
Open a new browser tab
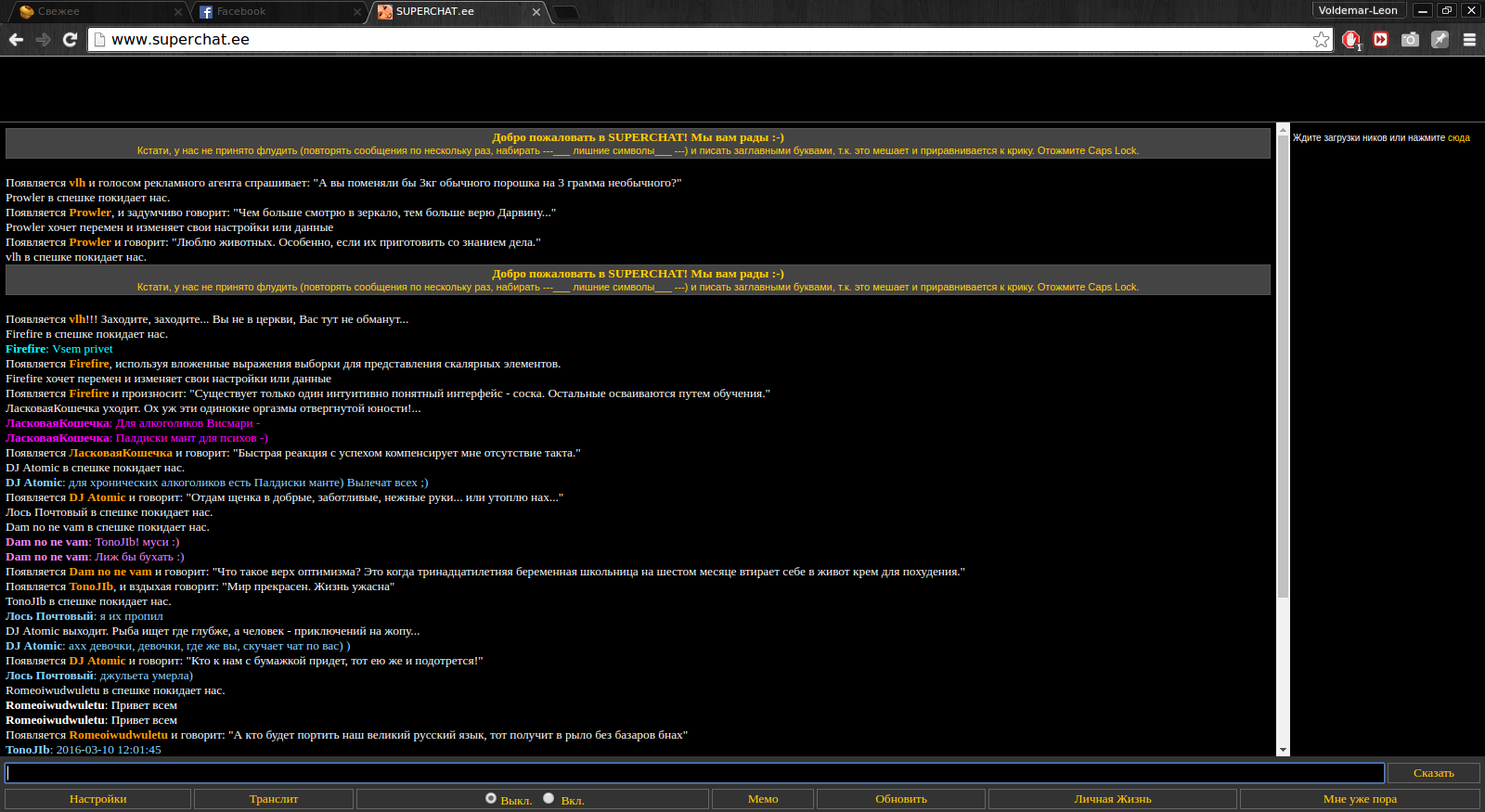(565, 12)
